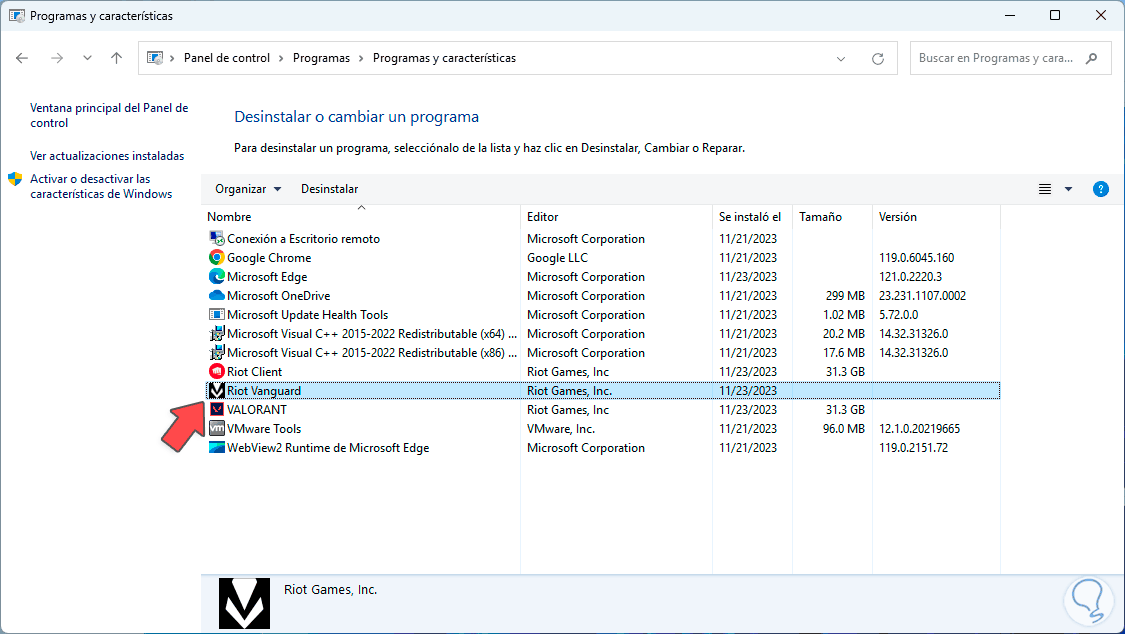Change list view with the view icon
The width and height of the screenshot is (1125, 634).
click(x=1045, y=189)
